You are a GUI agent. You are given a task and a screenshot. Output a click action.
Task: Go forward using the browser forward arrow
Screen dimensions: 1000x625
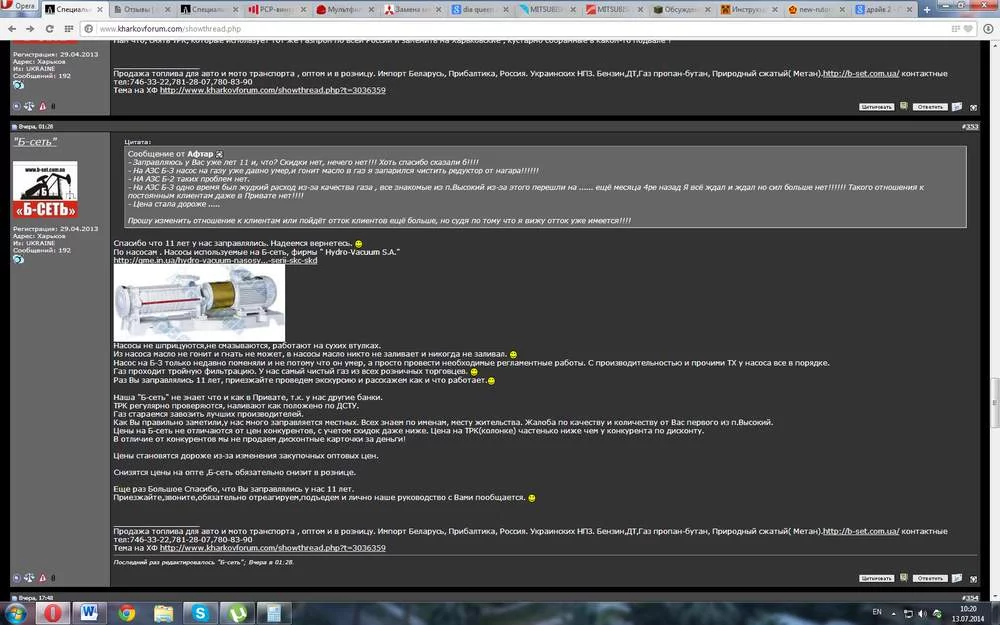coord(30,29)
